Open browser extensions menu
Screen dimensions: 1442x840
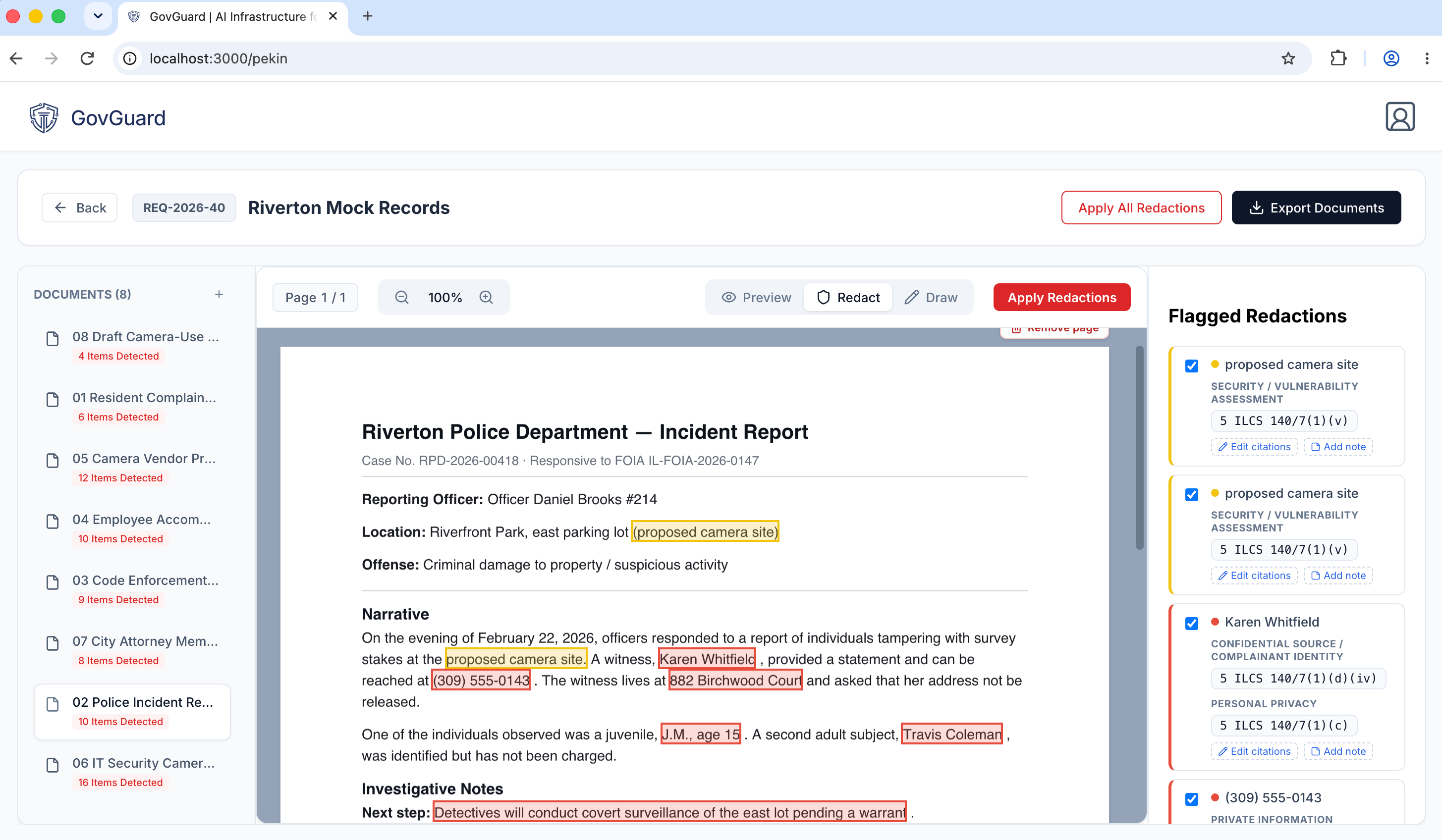click(1338, 58)
